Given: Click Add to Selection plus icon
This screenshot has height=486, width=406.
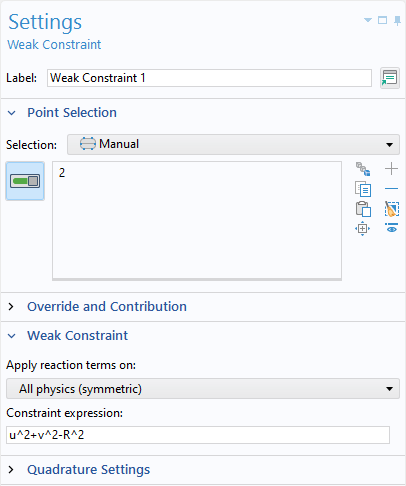Looking at the screenshot, I should pyautogui.click(x=391, y=169).
